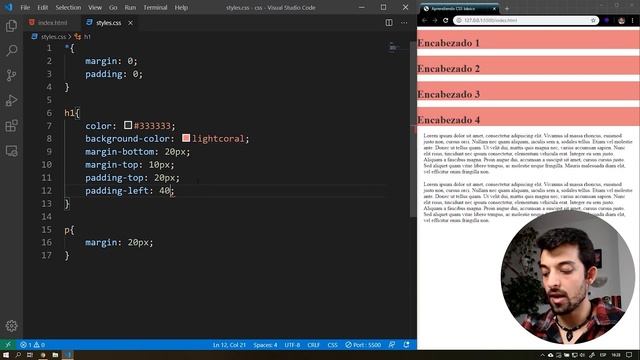Click line 12 padding-left declaration
Viewport: 640px width, 360px height.
click(x=130, y=191)
